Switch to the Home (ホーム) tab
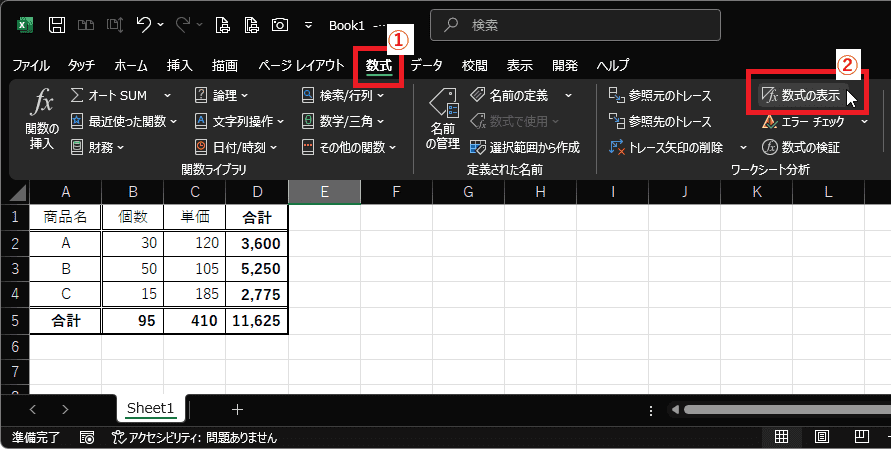891x449 pixels. [131, 65]
